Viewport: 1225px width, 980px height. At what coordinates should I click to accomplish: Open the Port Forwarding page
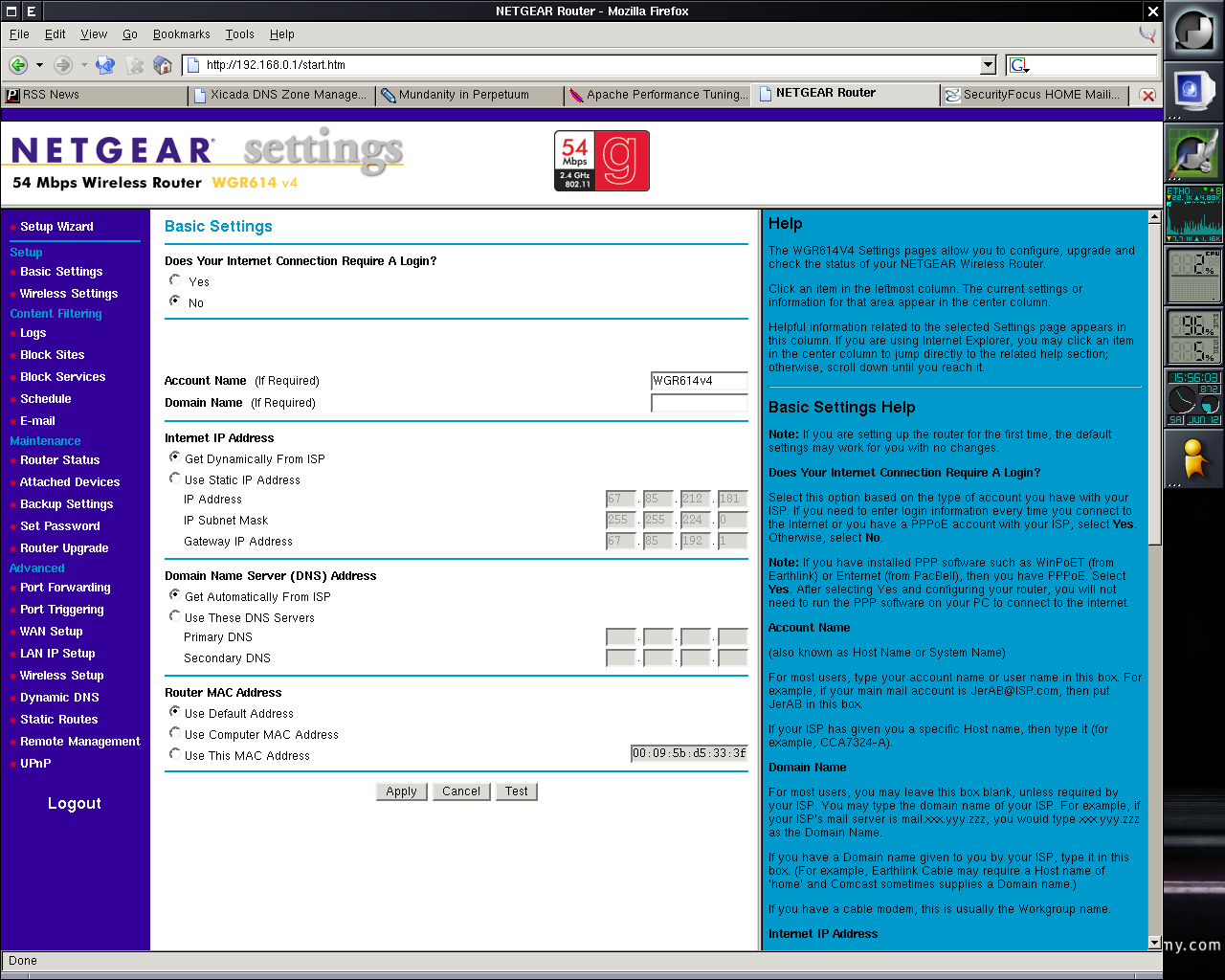65,588
